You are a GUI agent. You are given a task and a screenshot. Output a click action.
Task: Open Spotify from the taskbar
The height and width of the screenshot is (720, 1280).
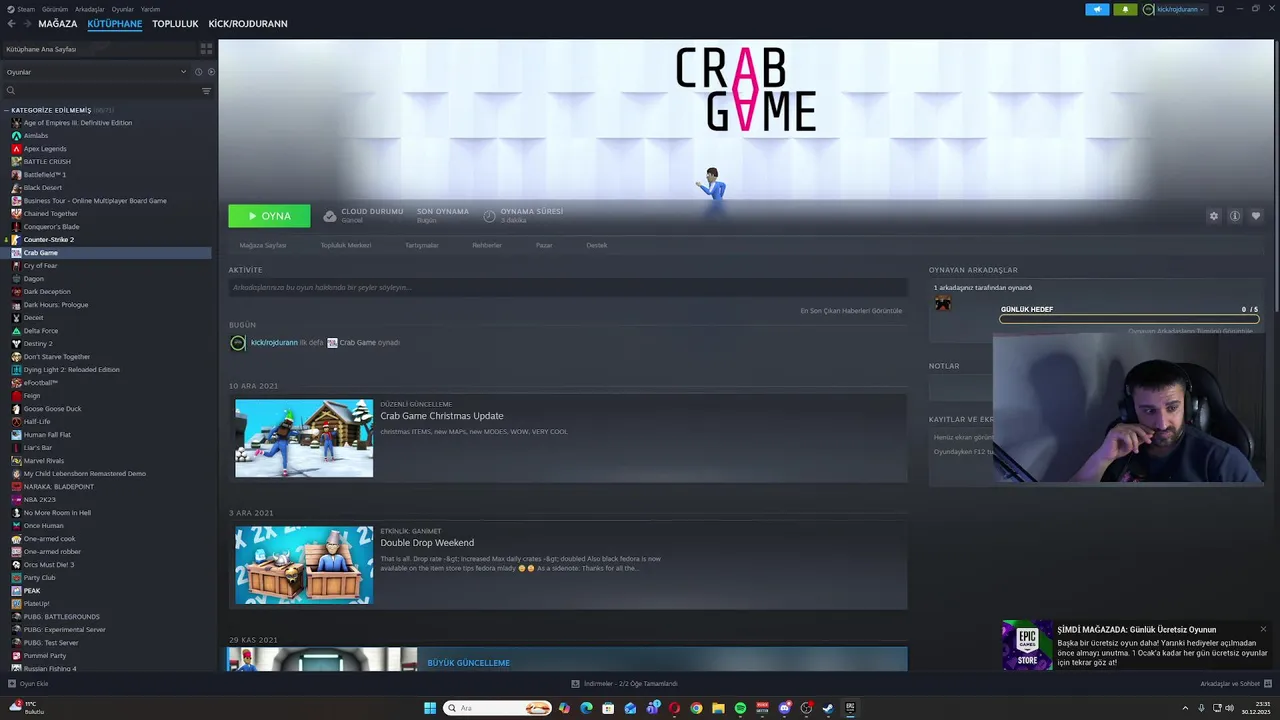[x=740, y=708]
